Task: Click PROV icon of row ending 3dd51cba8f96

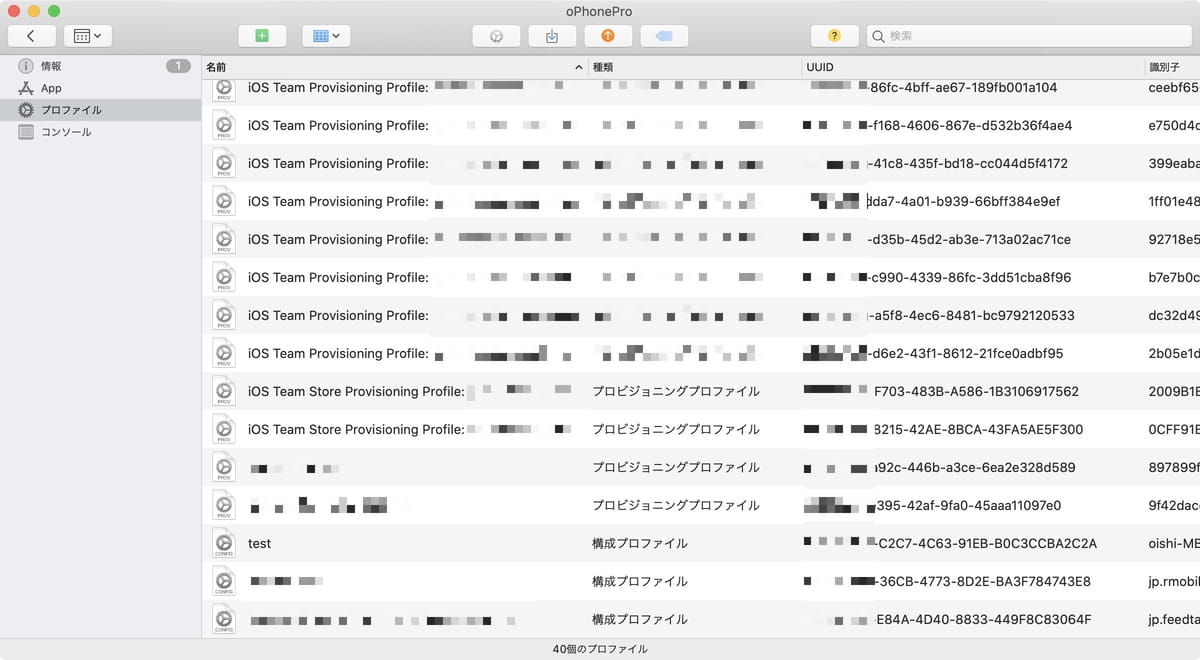Action: point(224,277)
